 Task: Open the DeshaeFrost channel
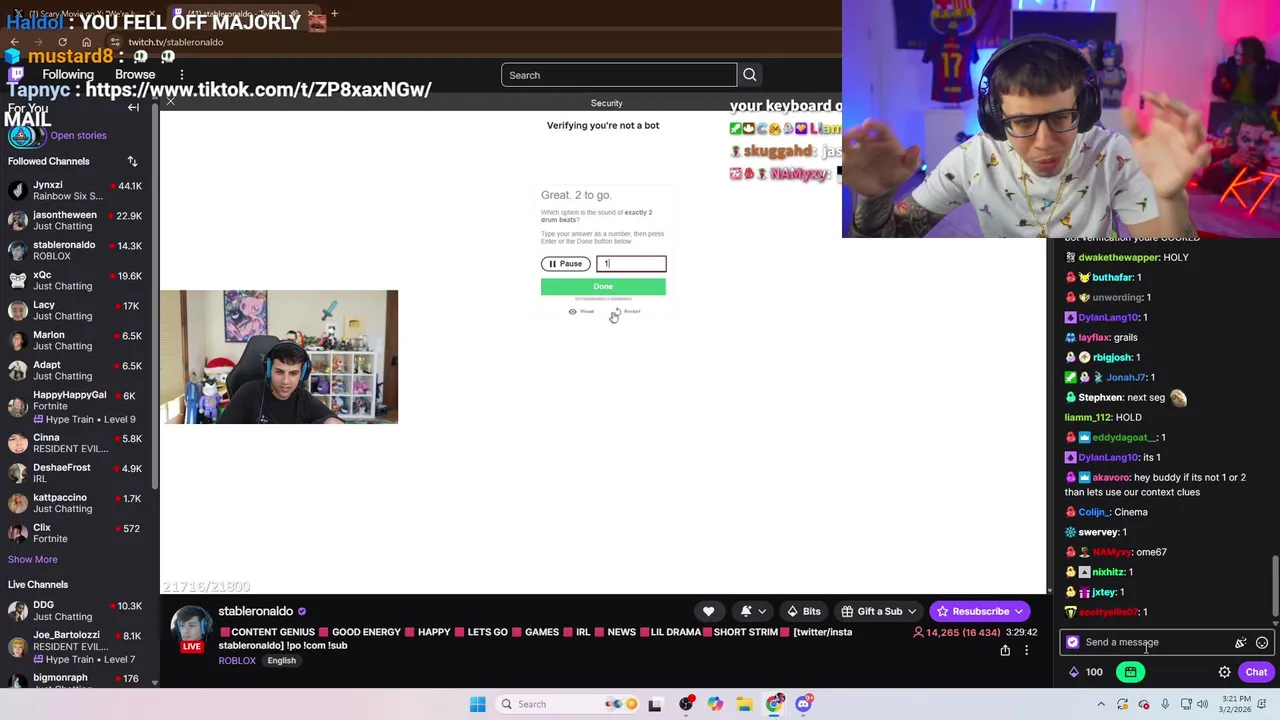click(76, 473)
